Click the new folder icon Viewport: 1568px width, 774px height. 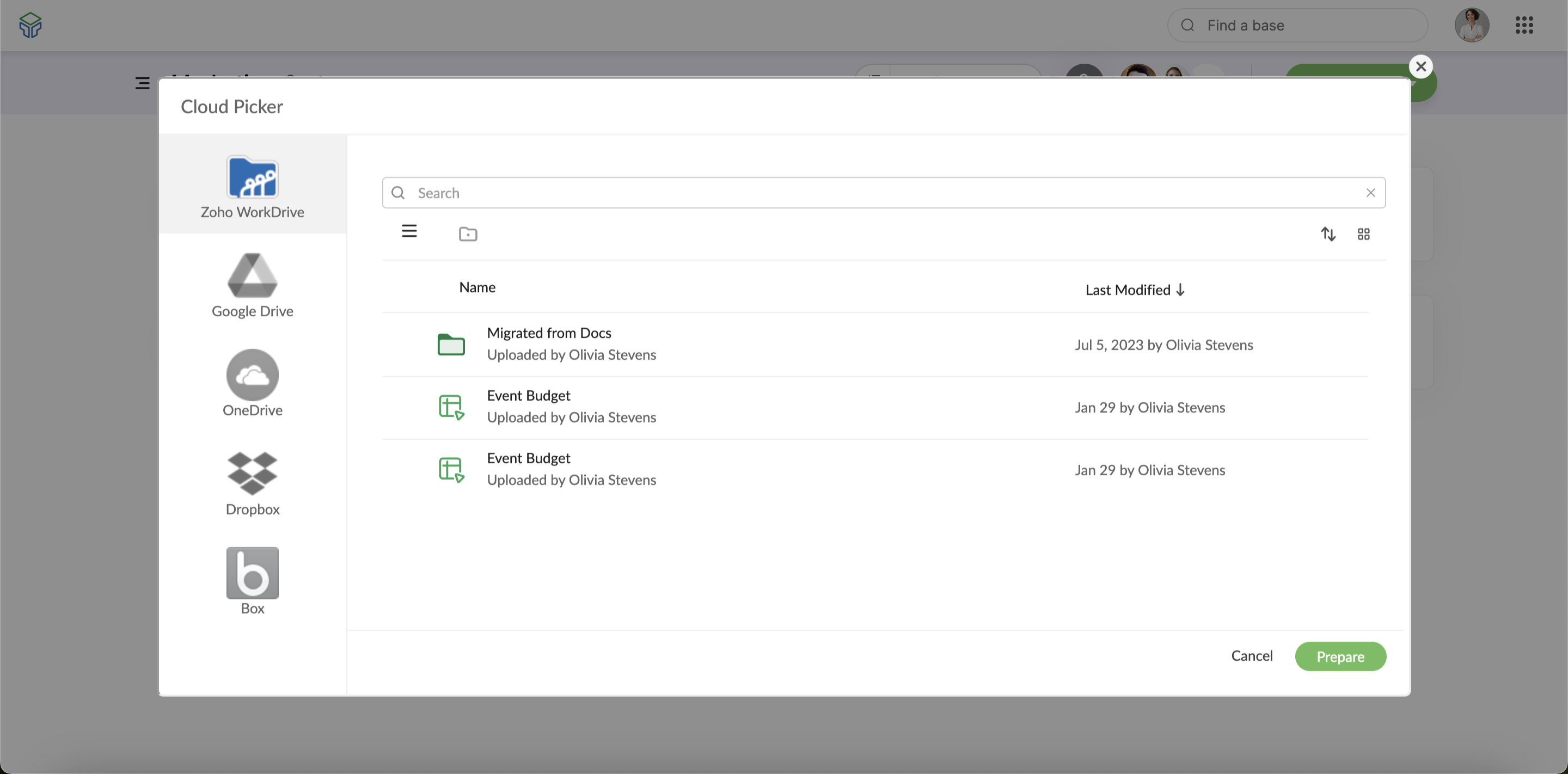pos(468,234)
